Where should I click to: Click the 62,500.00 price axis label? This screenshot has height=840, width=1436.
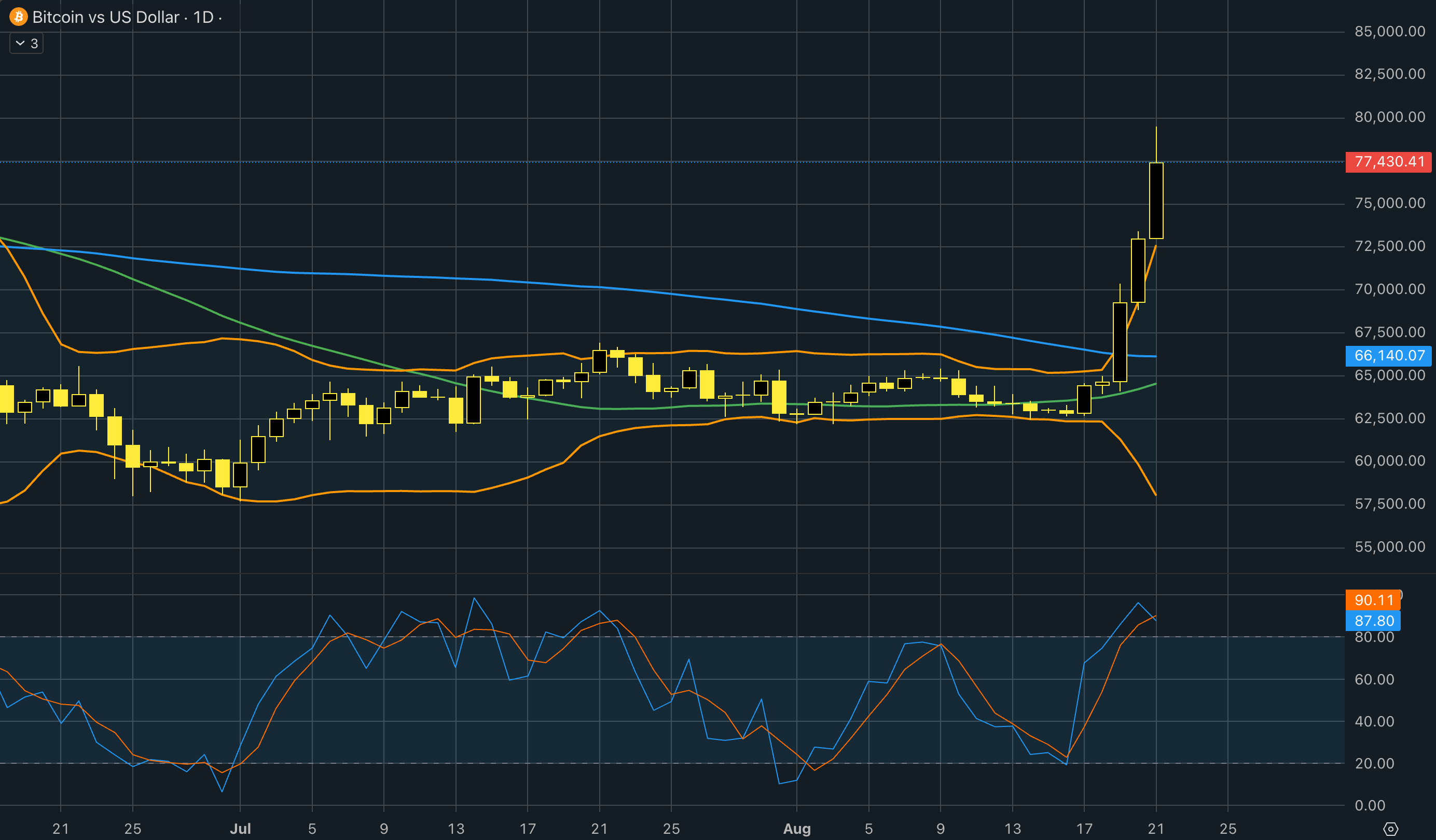pos(1390,418)
